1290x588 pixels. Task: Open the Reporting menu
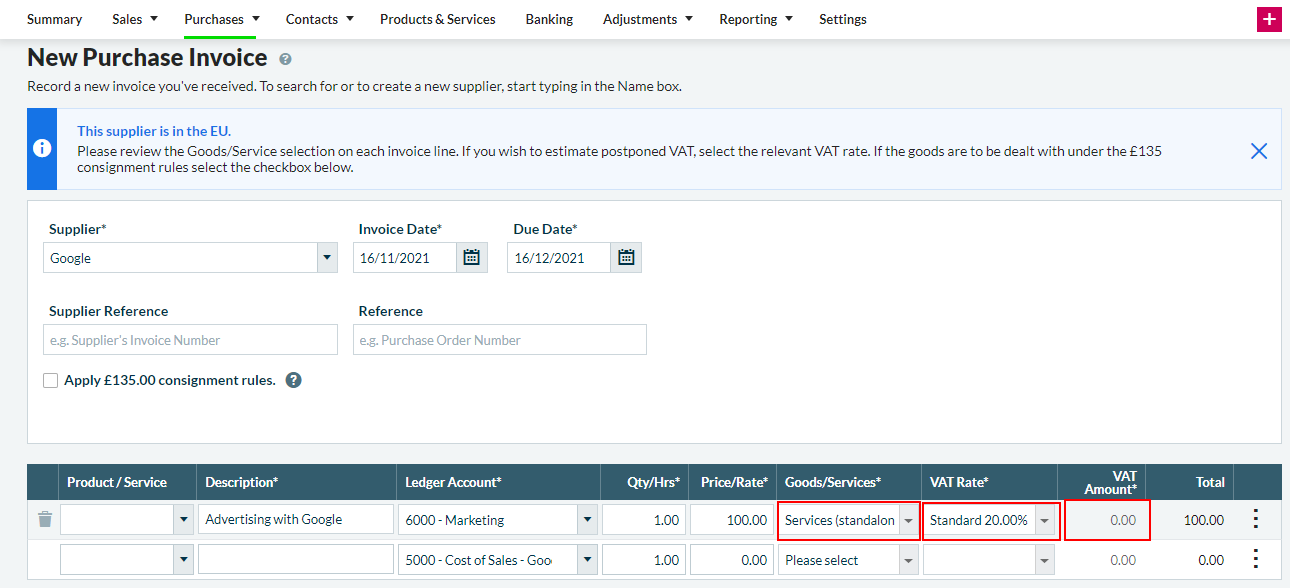point(755,19)
